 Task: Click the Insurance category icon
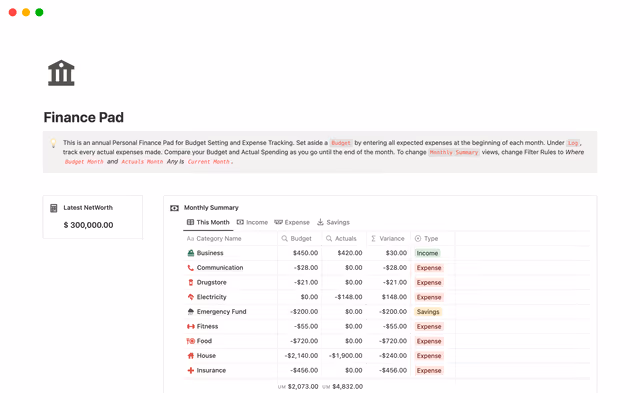(191, 371)
